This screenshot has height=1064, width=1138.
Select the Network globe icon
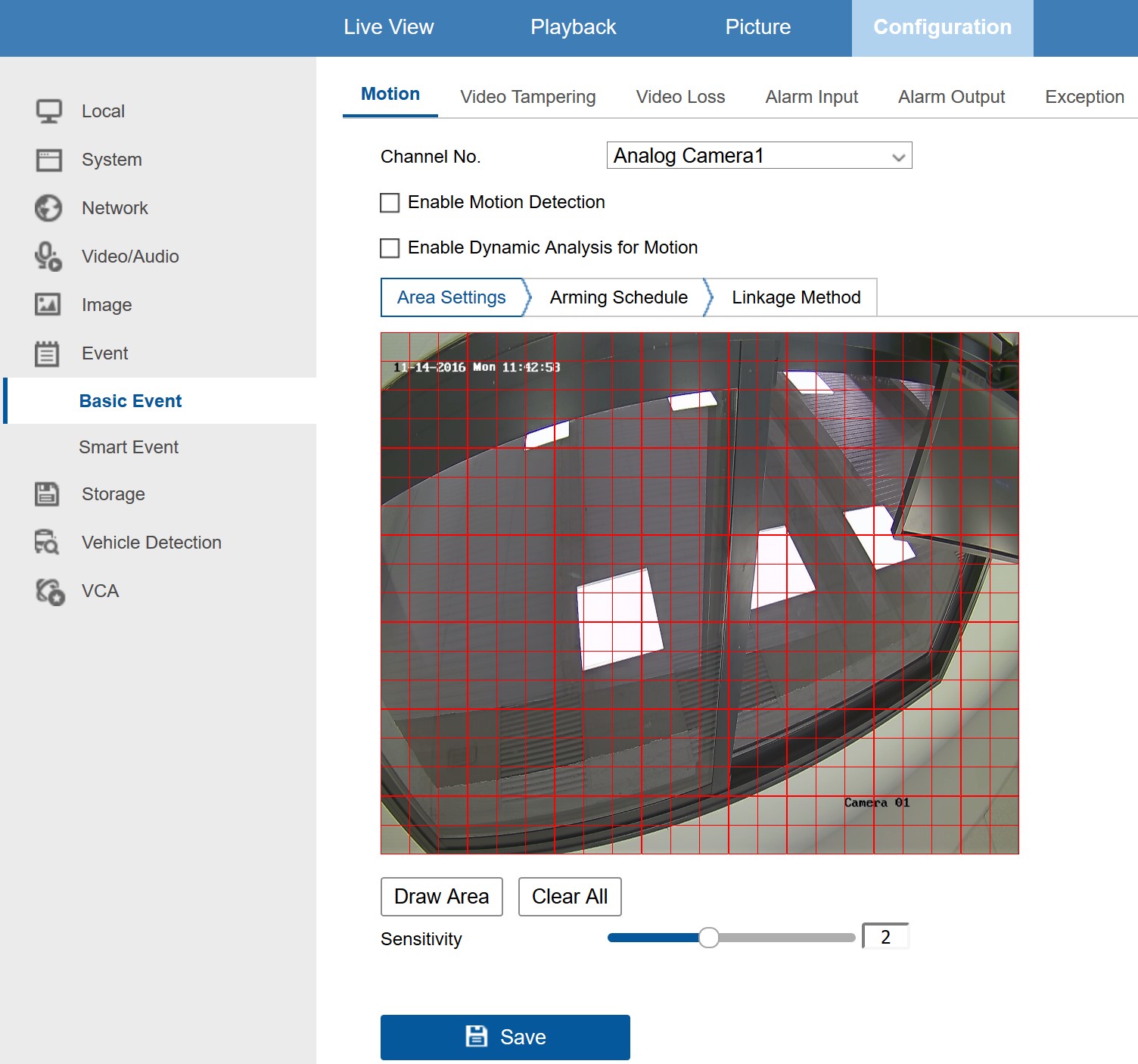pos(48,208)
